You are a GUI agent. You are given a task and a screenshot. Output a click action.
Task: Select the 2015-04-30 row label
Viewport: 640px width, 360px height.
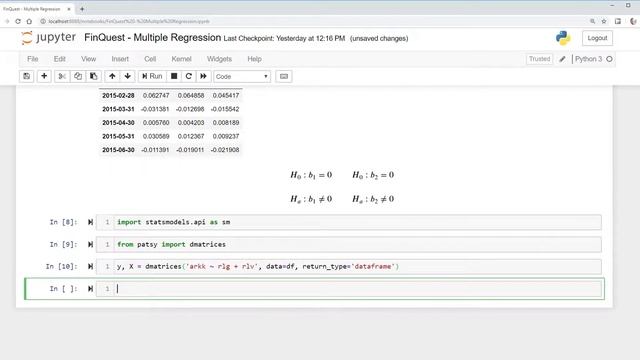[118, 122]
